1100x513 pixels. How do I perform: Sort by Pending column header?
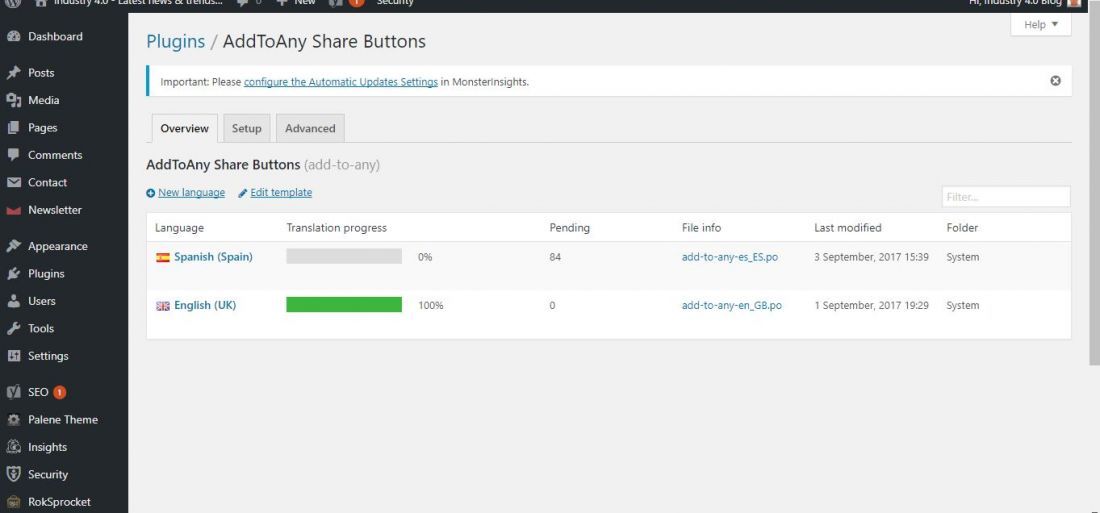click(x=570, y=227)
